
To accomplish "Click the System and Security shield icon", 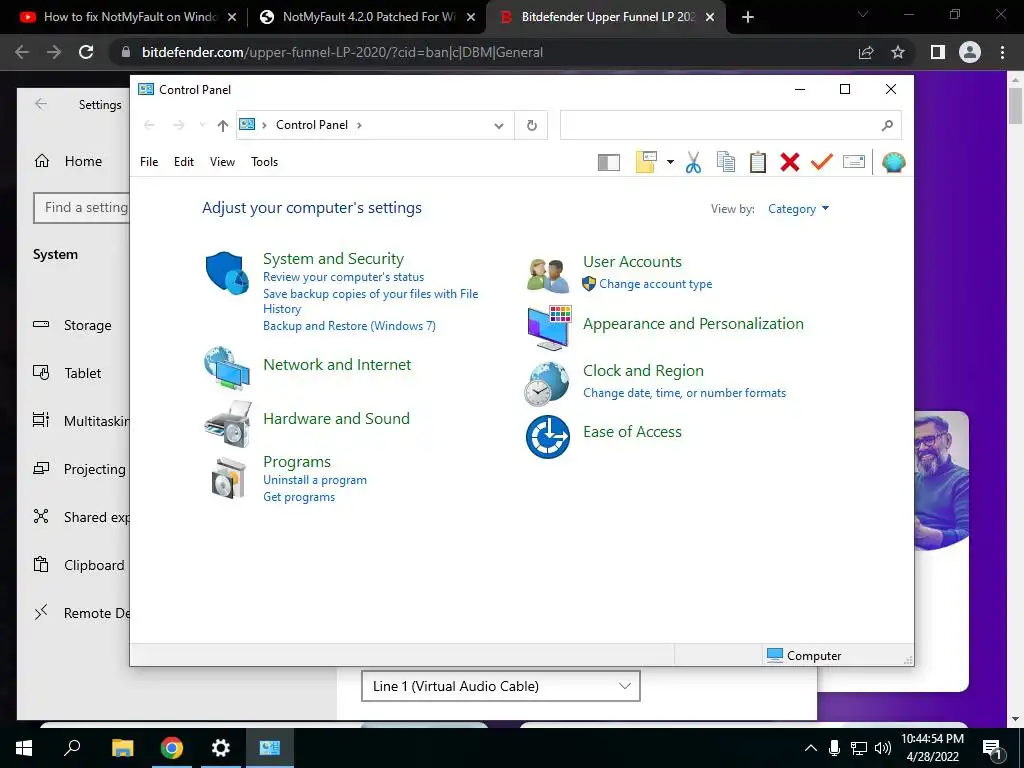I will (x=227, y=273).
